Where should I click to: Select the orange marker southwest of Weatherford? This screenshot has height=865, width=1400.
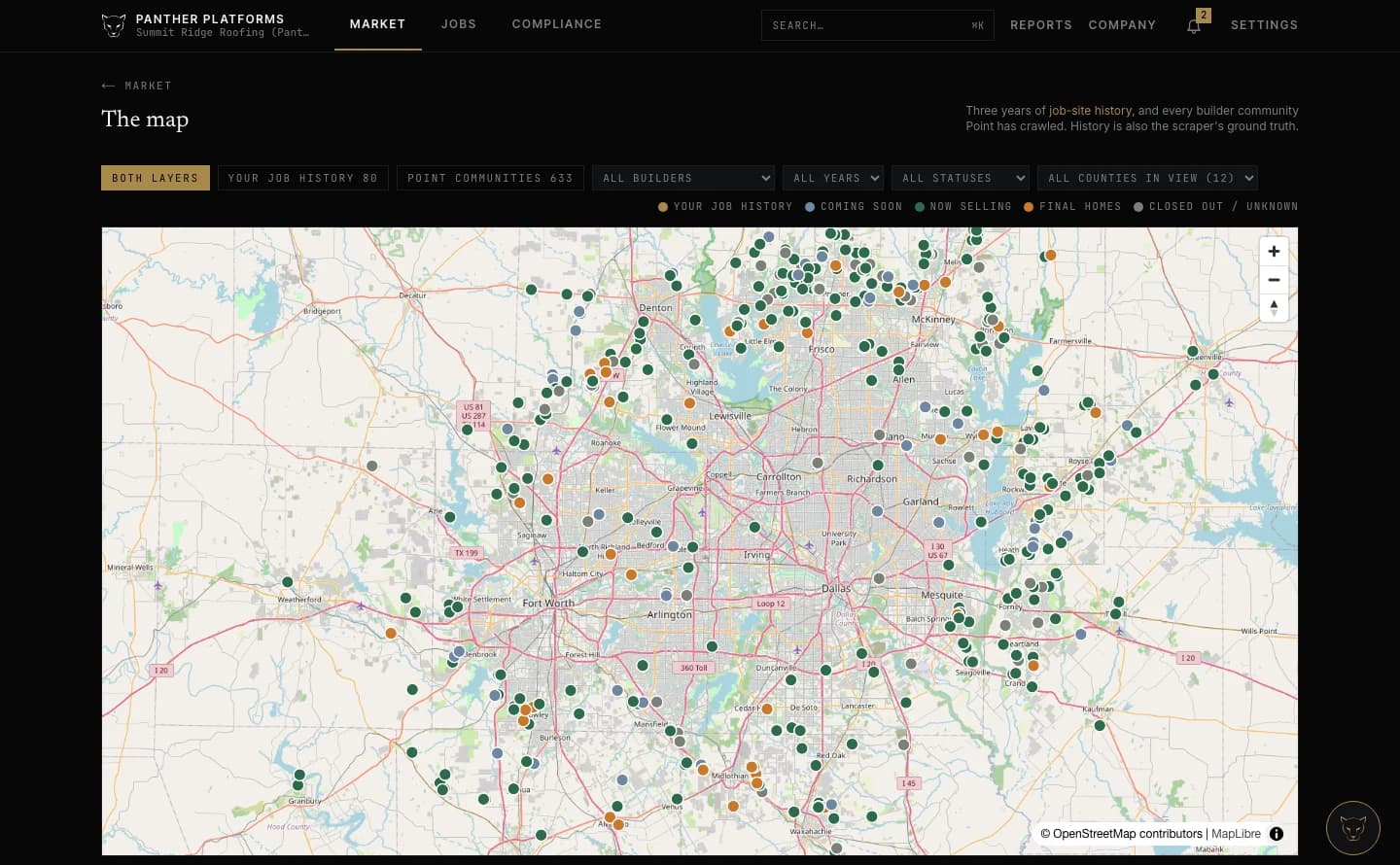[x=391, y=633]
